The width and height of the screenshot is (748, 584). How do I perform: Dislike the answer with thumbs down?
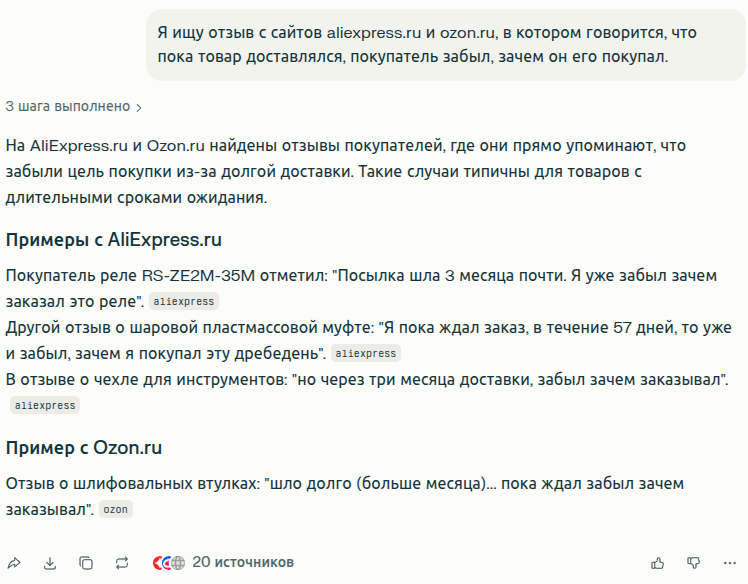coord(694,563)
